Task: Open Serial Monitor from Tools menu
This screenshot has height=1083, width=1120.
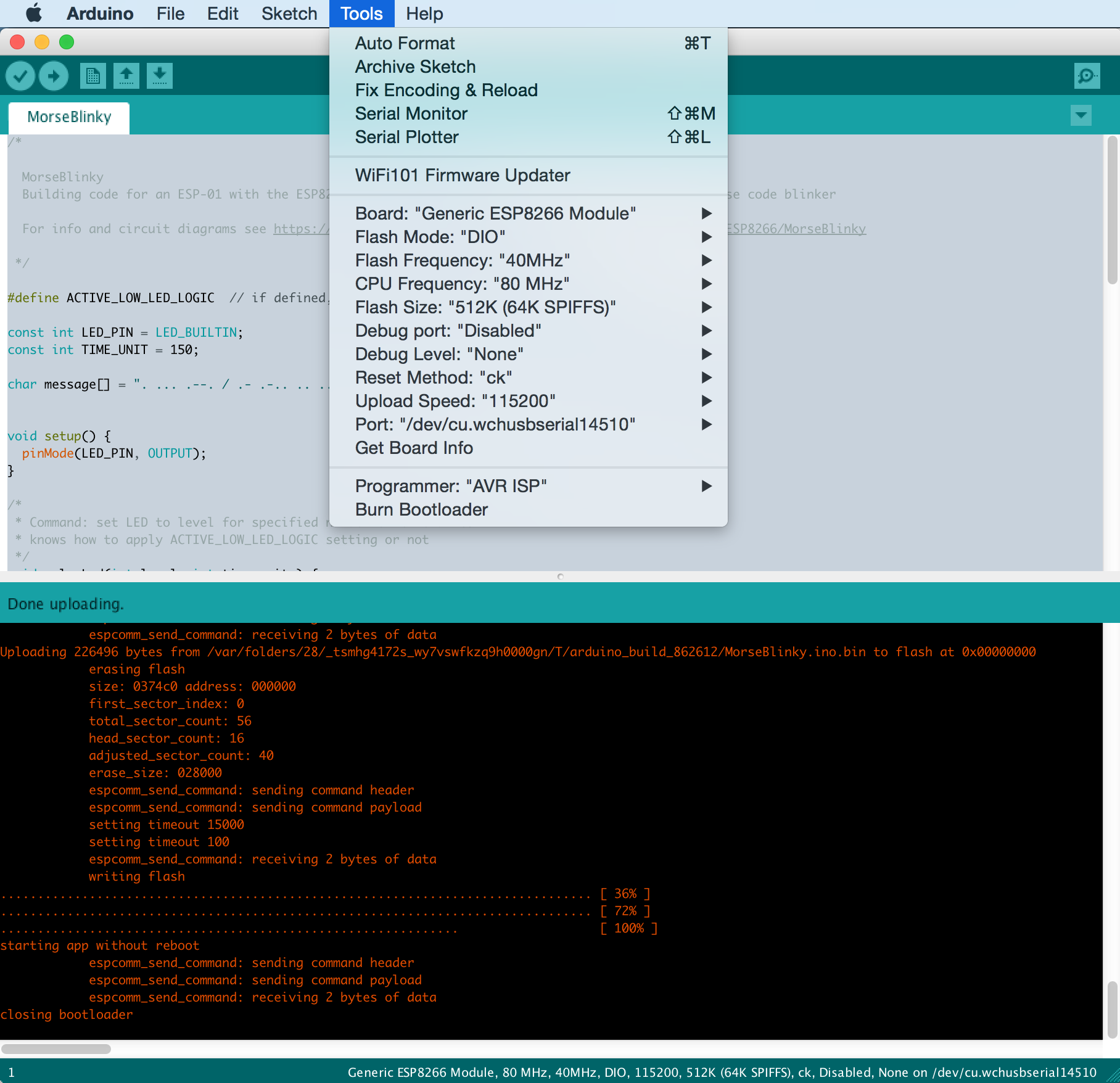Action: (x=529, y=113)
